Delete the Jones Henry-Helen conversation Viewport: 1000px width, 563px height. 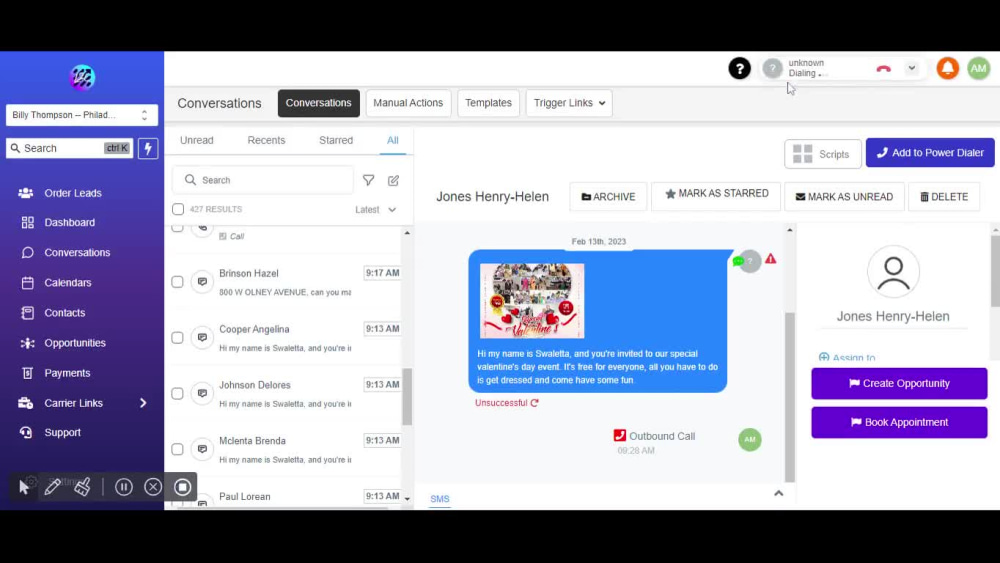(944, 197)
